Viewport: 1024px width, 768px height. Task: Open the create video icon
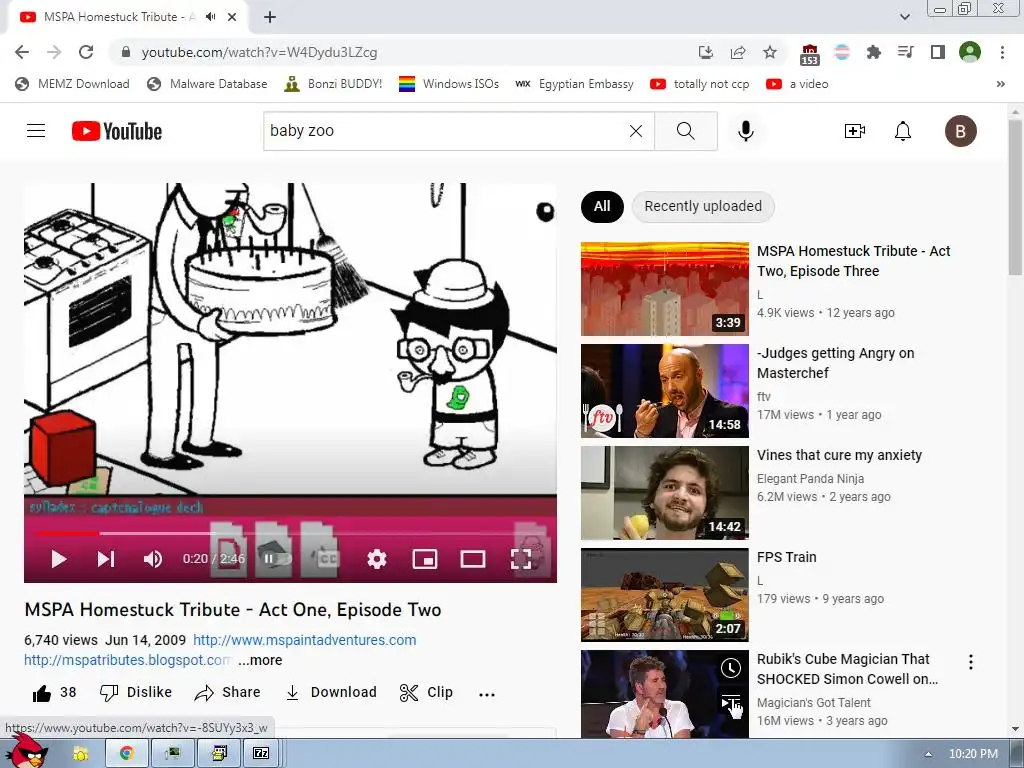pyautogui.click(x=855, y=131)
